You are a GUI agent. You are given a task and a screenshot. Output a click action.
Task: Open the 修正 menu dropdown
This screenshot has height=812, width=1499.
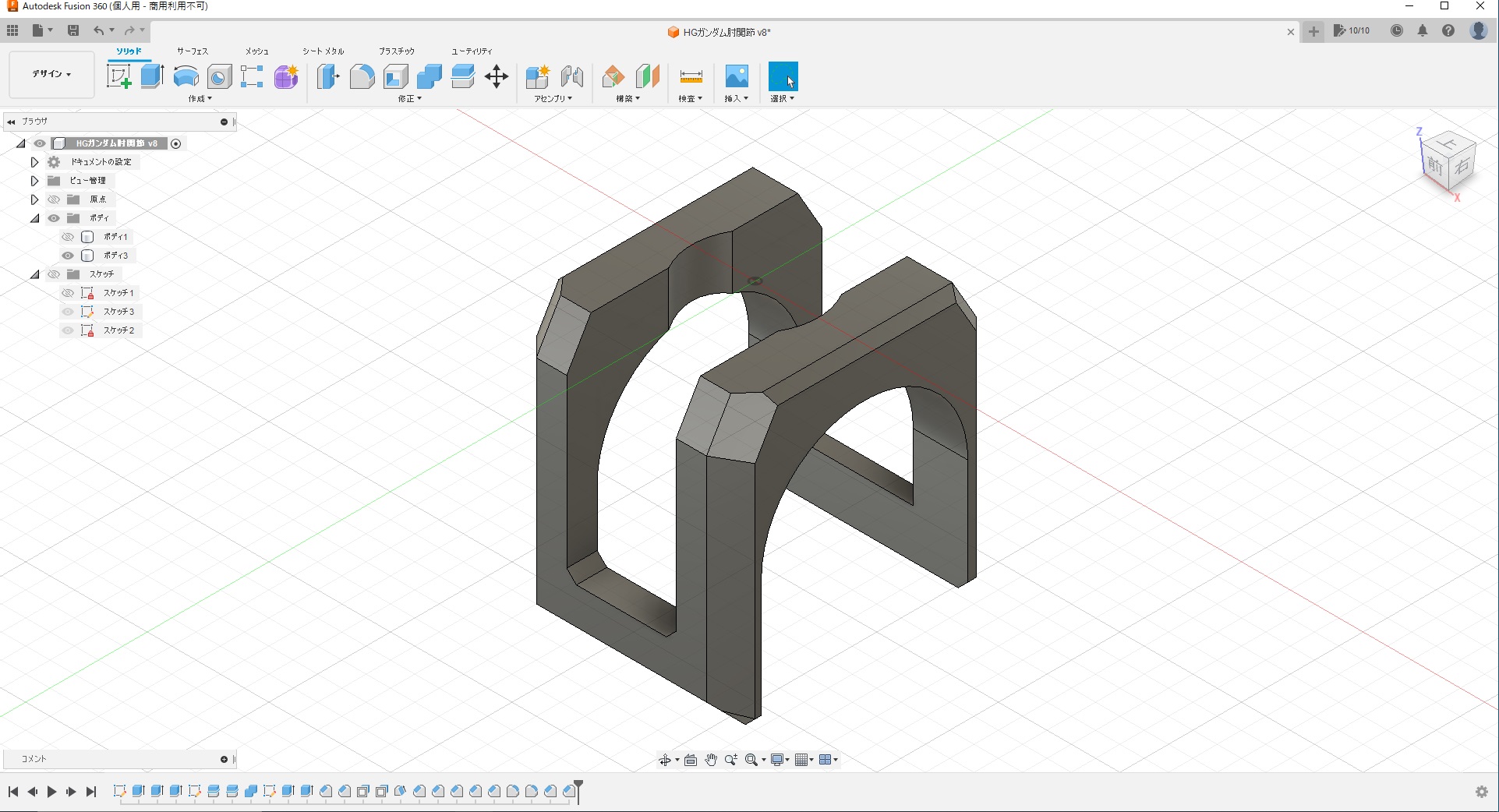[409, 99]
